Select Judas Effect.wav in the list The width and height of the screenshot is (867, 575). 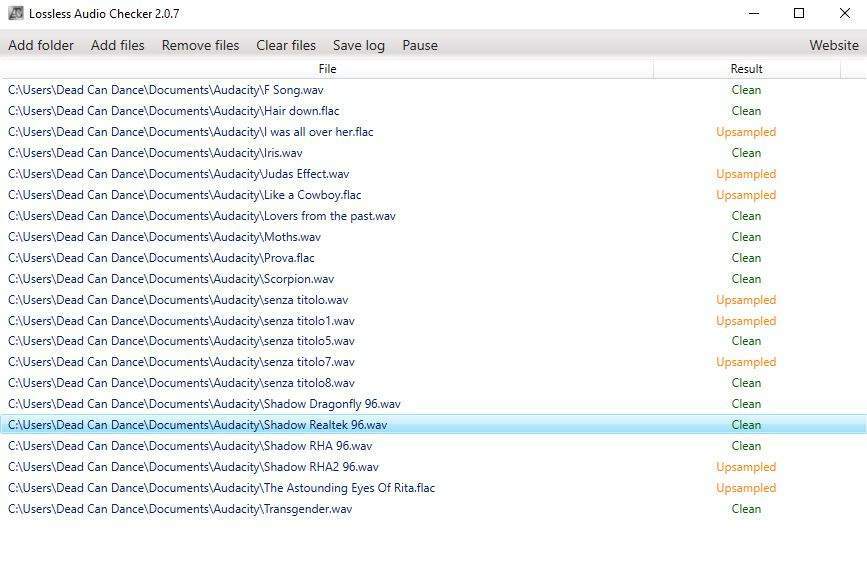(434, 174)
